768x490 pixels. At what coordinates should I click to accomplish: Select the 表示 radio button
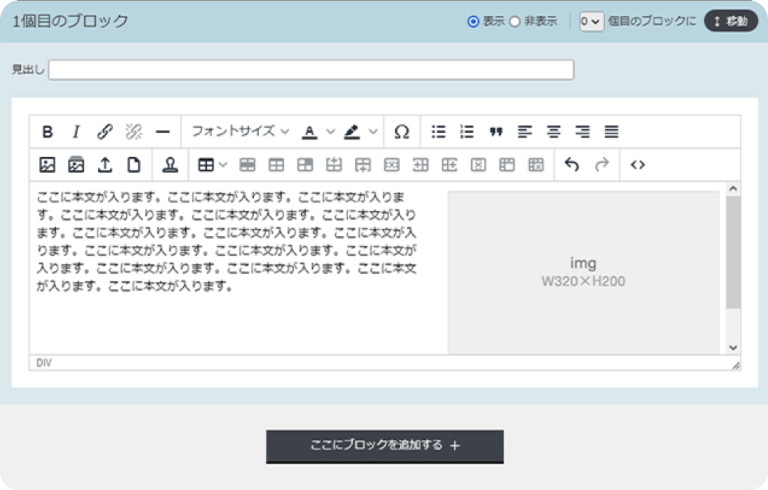click(x=473, y=22)
